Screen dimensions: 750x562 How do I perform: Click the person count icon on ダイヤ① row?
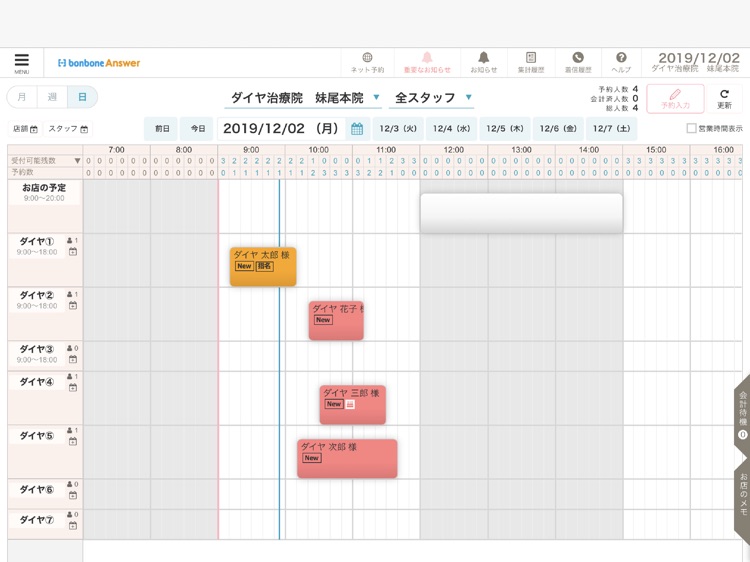tap(72, 241)
